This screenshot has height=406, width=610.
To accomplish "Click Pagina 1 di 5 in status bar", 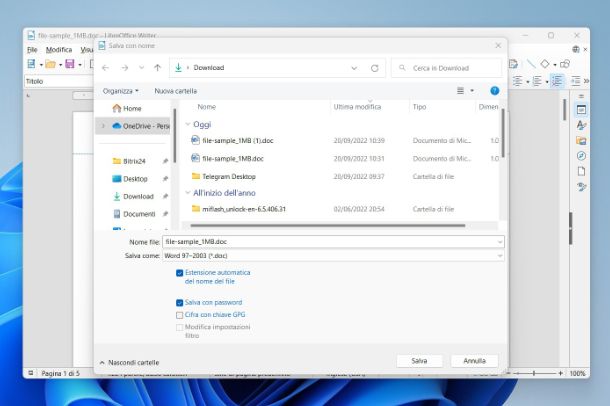I will point(60,373).
